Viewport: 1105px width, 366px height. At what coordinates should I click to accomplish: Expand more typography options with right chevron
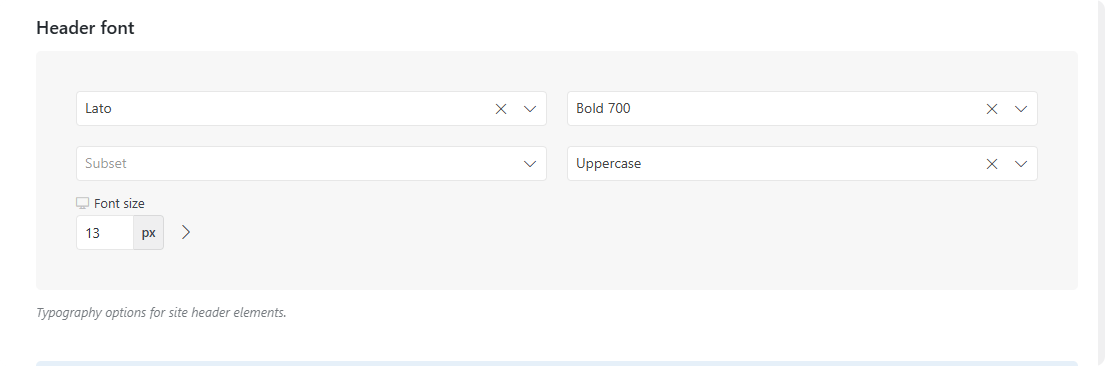[186, 232]
